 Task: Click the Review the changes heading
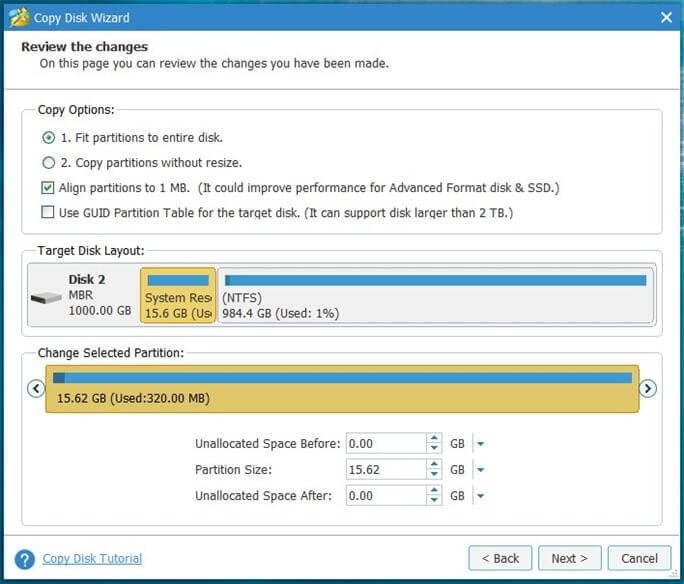coord(85,47)
